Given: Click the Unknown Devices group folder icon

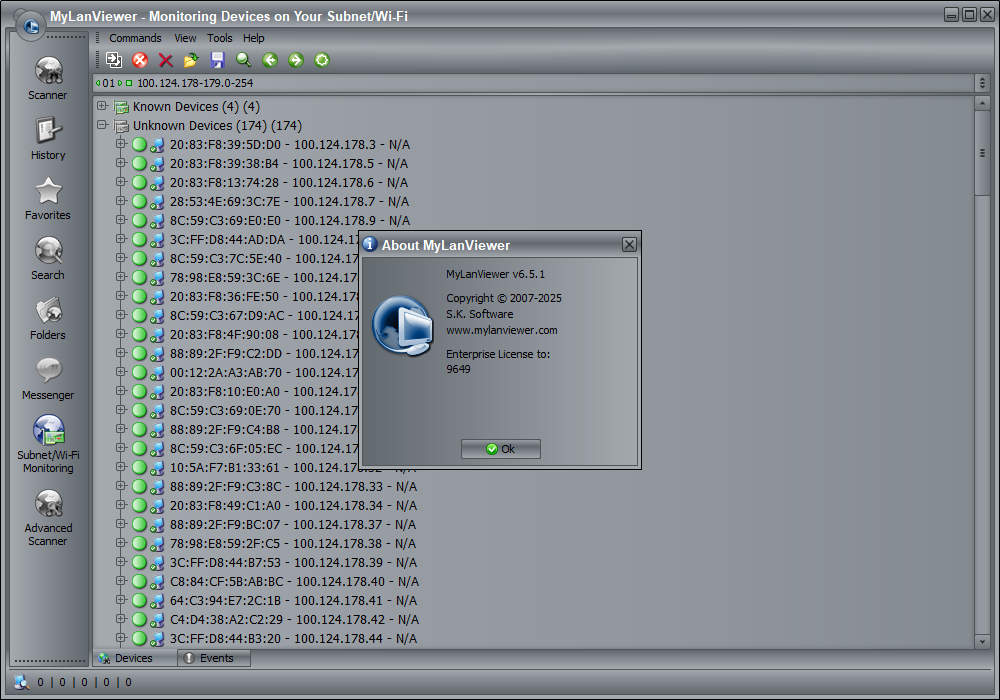Looking at the screenshot, I should coord(121,126).
